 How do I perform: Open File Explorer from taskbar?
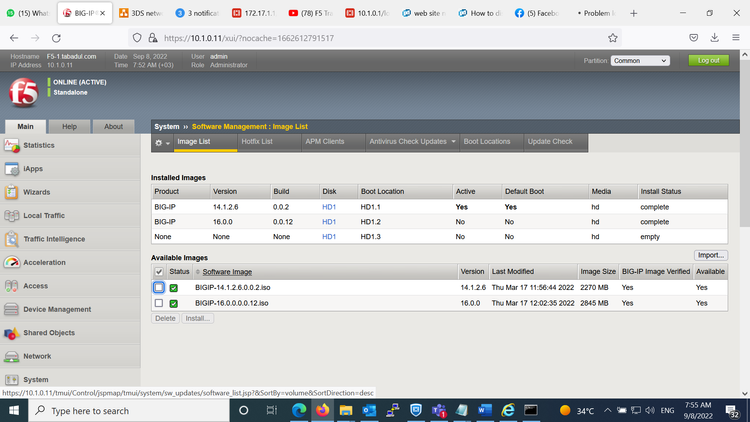[x=346, y=411]
